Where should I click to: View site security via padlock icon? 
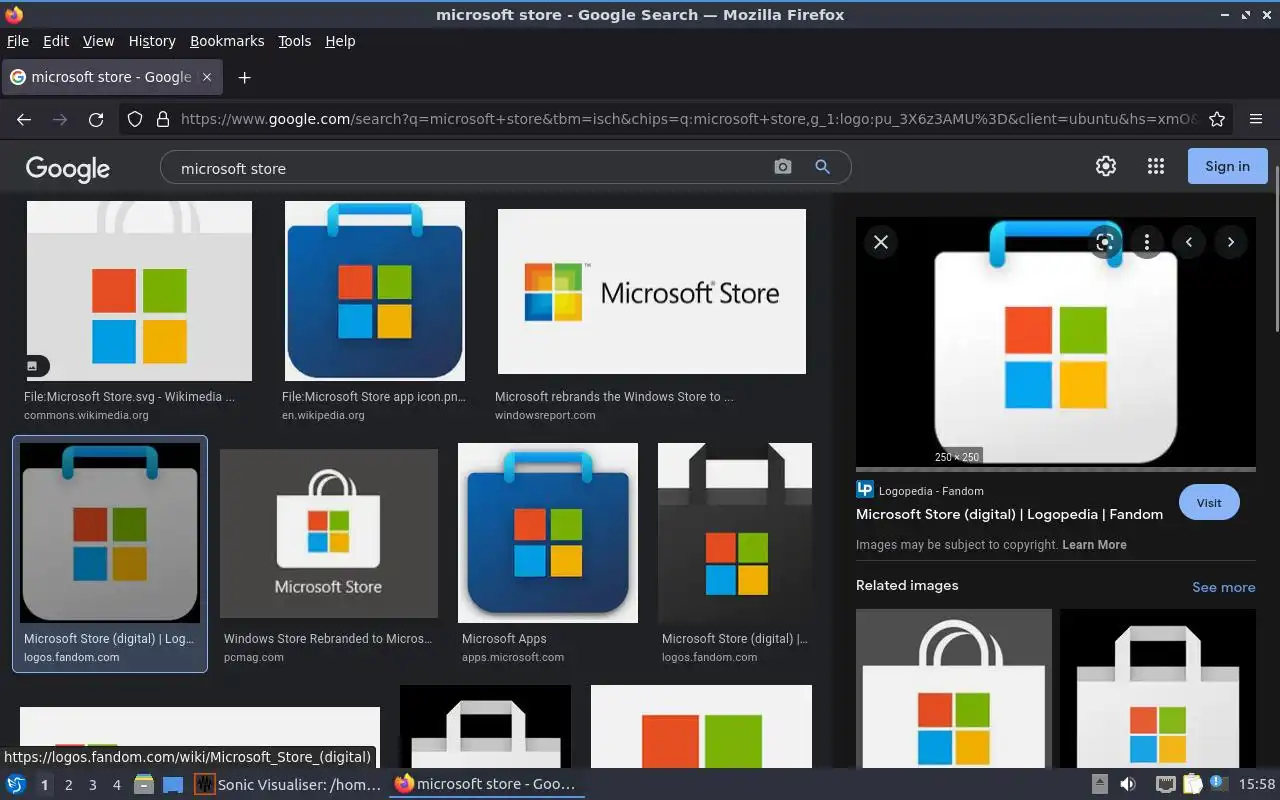point(162,119)
